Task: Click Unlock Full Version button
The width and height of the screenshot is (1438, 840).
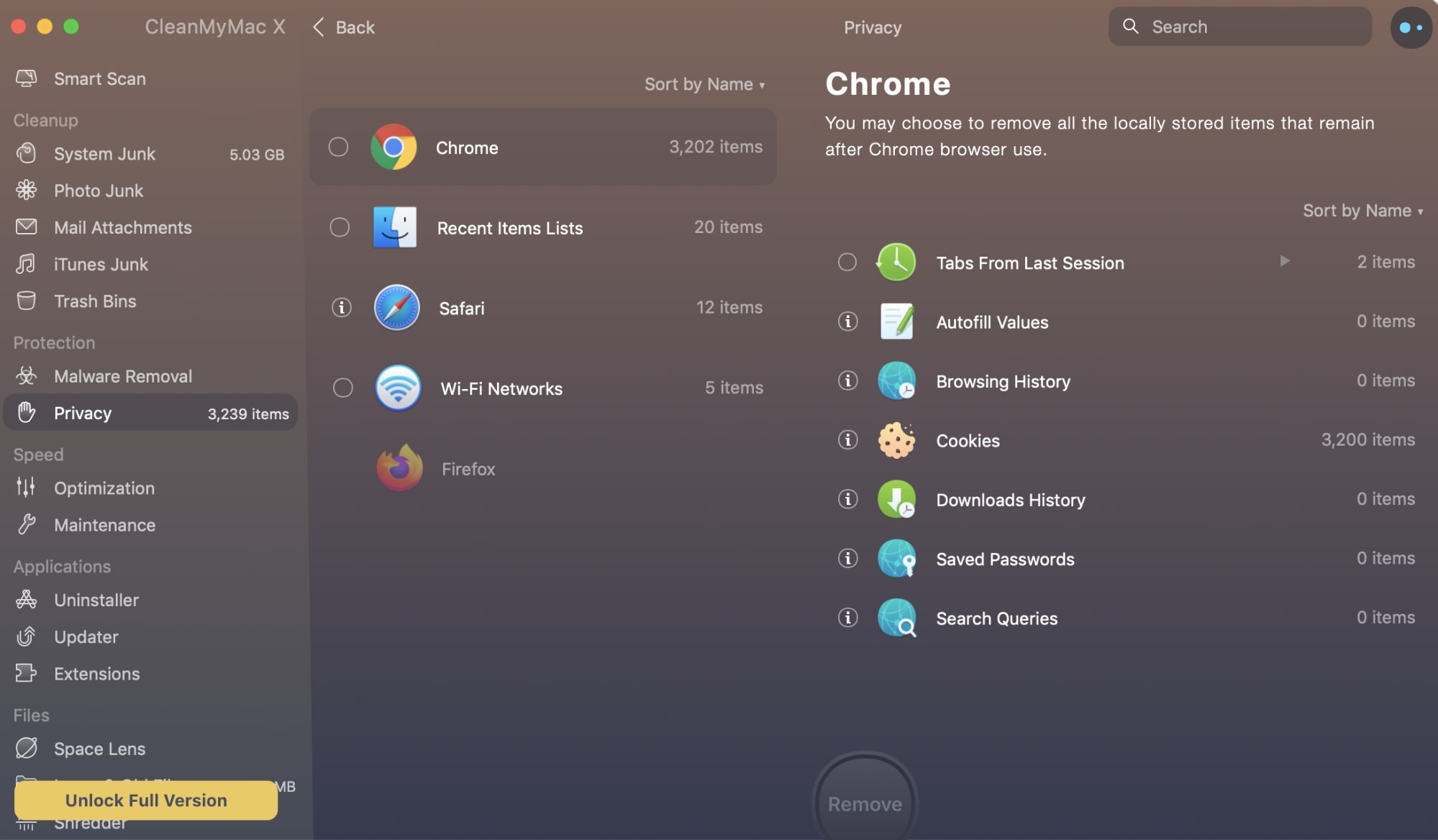Action: pyautogui.click(x=146, y=800)
